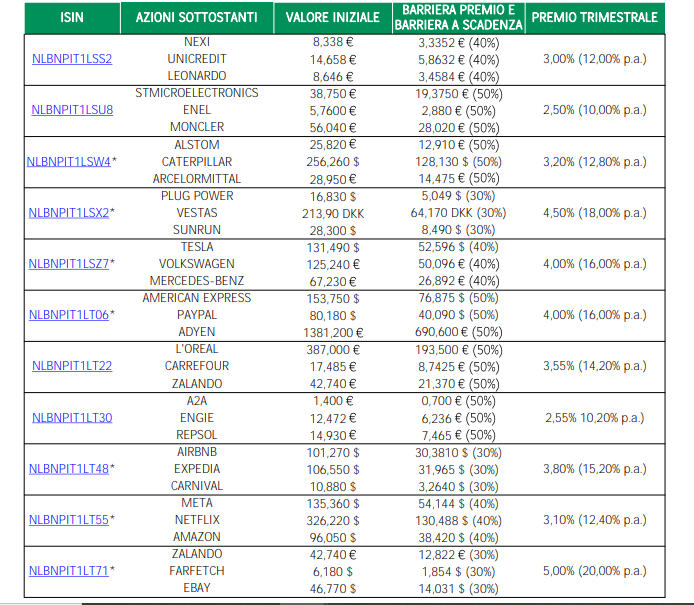
Task: Select the VESTAS stock cell
Action: click(x=197, y=213)
